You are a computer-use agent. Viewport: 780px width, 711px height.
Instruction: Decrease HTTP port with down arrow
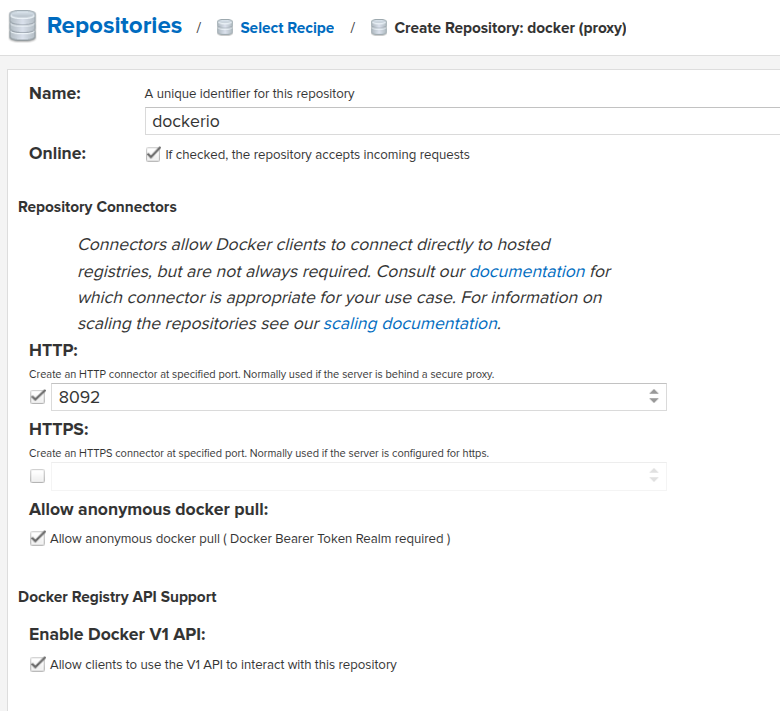[654, 402]
